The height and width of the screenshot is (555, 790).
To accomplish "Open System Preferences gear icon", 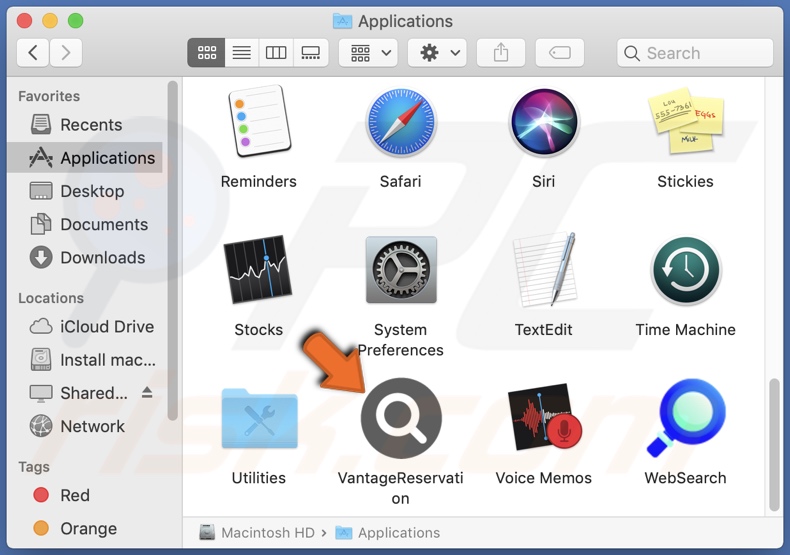I will (x=401, y=270).
